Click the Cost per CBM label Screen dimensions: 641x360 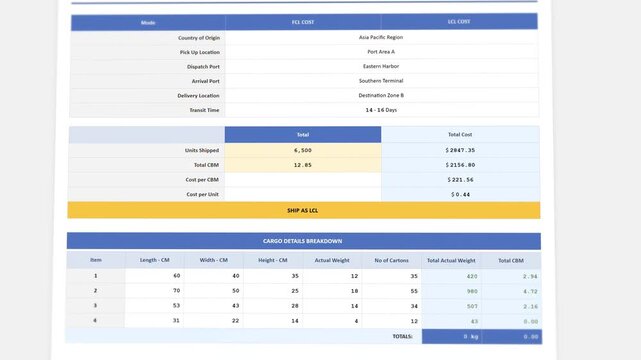(x=202, y=180)
